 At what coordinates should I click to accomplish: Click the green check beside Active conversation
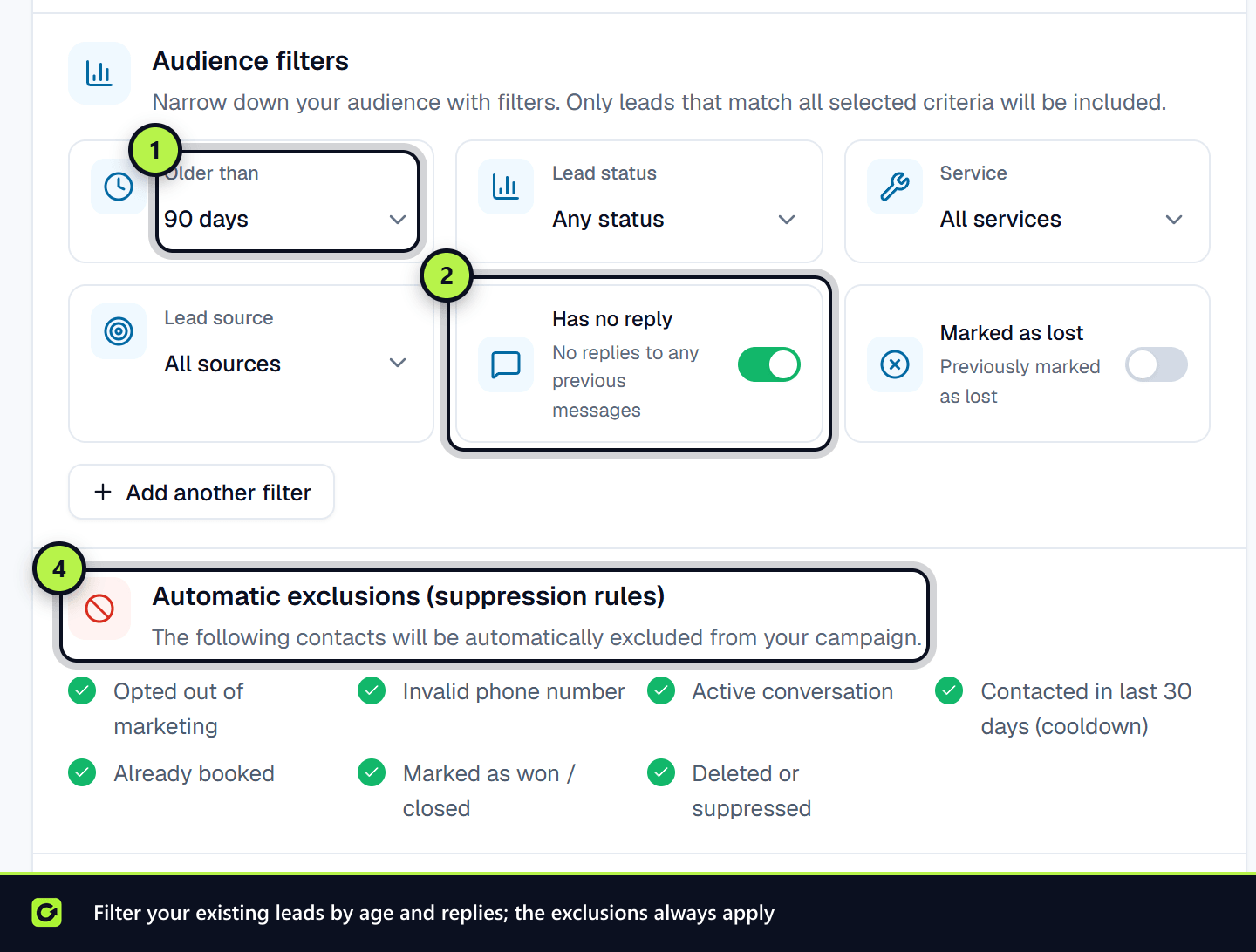click(x=661, y=691)
